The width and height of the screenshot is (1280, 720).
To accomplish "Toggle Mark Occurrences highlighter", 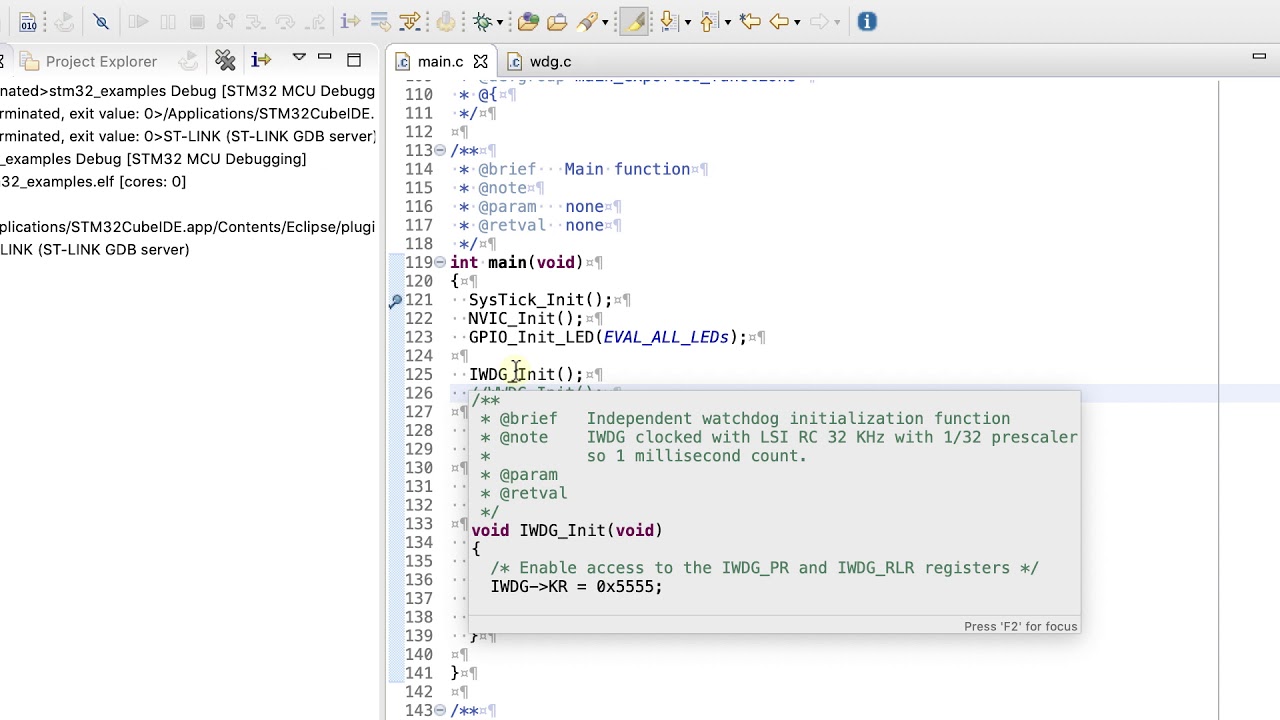I will 634,22.
